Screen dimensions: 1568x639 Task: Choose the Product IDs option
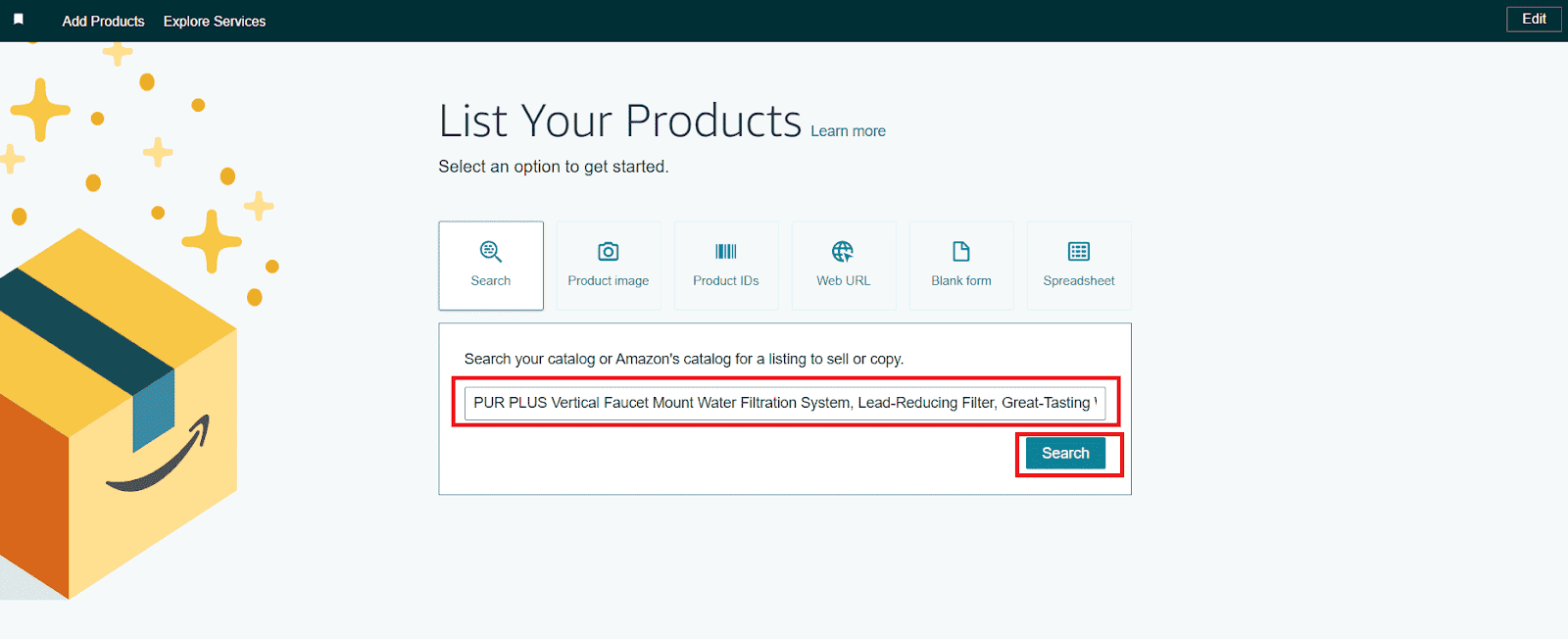[x=726, y=266]
